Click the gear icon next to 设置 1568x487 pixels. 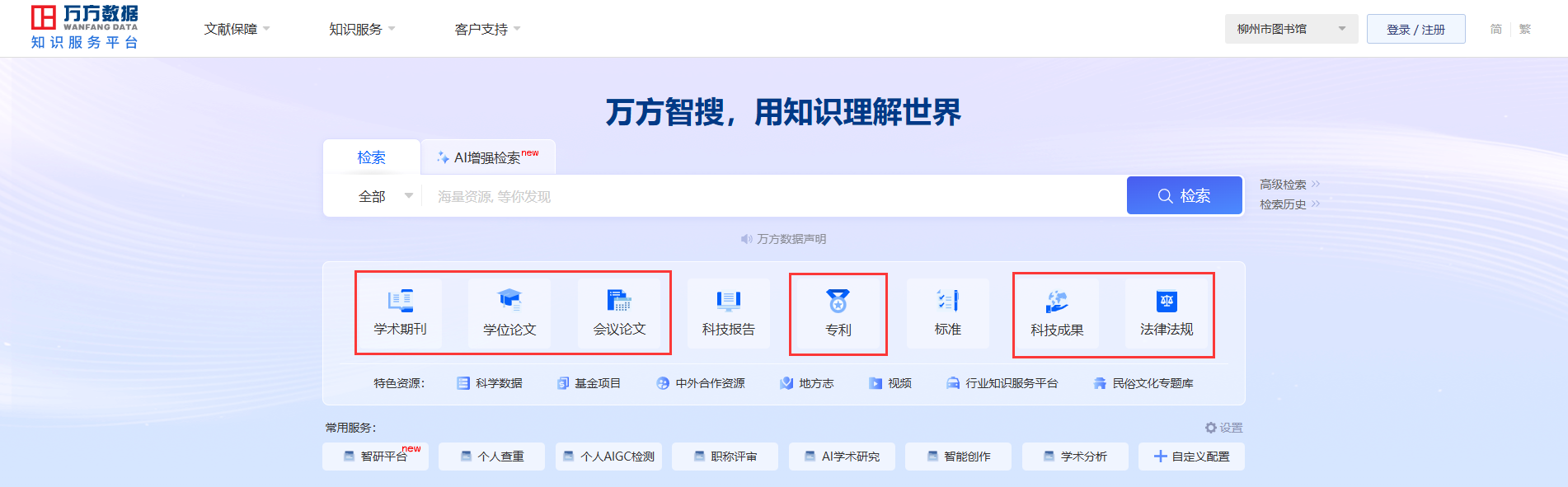1211,428
